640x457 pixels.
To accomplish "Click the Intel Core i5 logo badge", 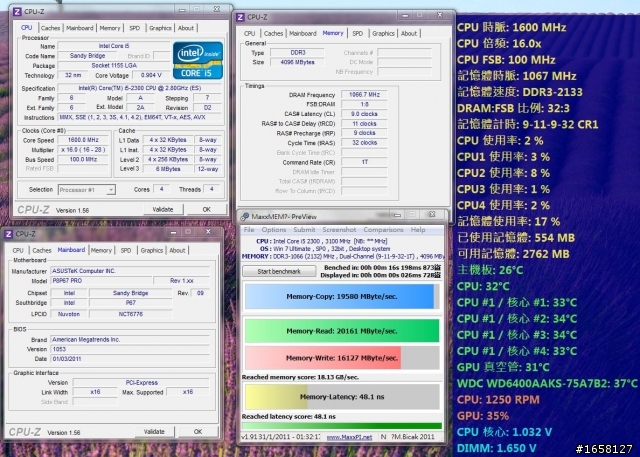I will [x=198, y=60].
